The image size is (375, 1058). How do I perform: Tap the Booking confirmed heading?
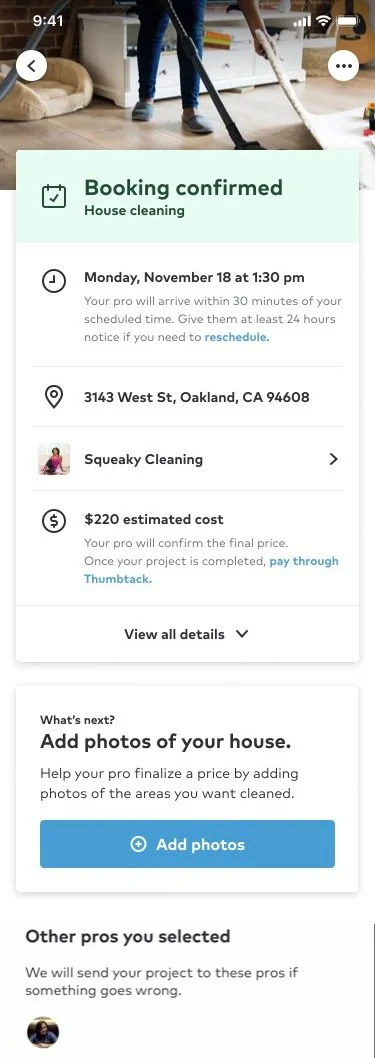(x=183, y=187)
